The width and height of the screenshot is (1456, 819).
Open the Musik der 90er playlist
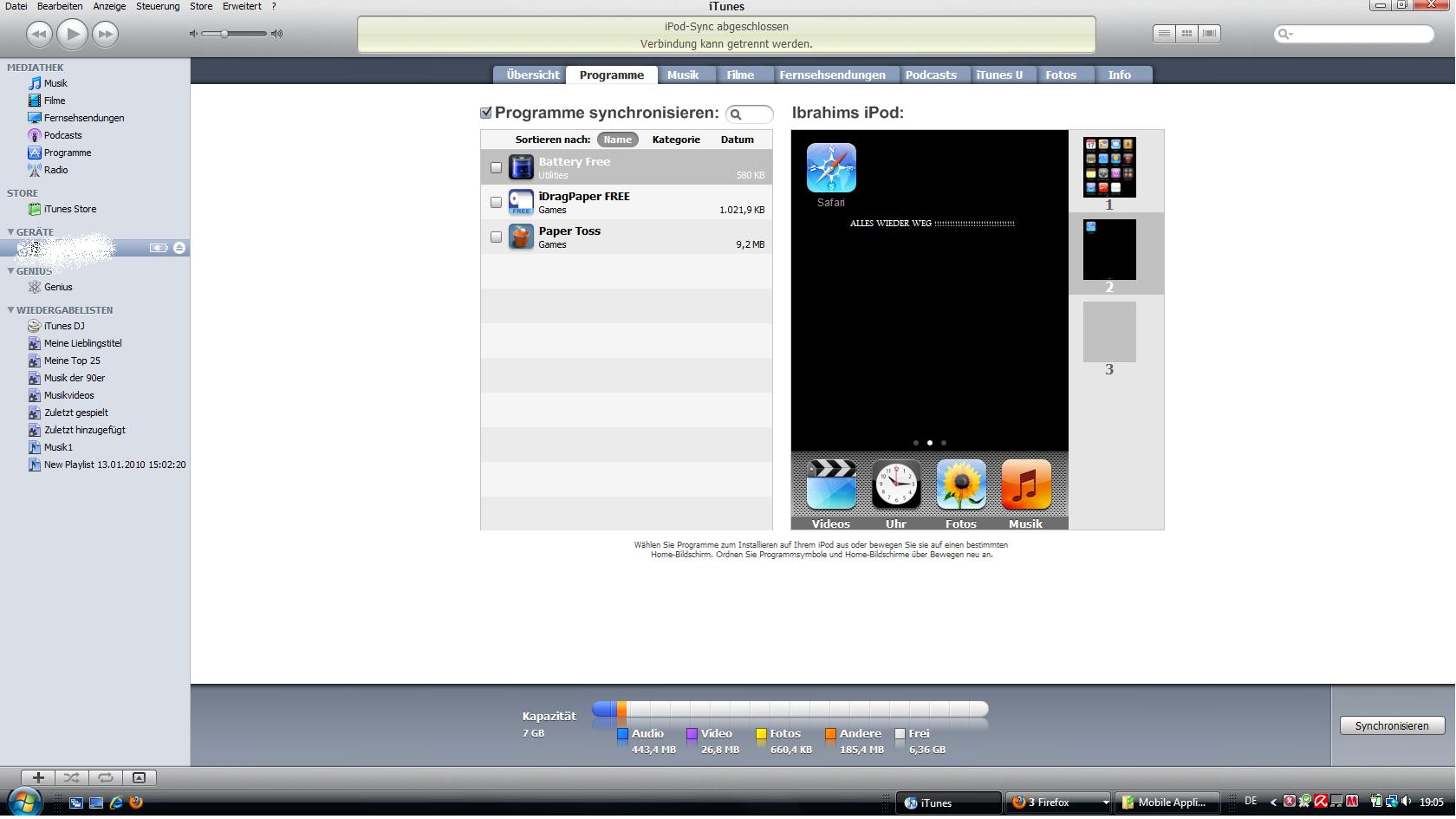[75, 378]
